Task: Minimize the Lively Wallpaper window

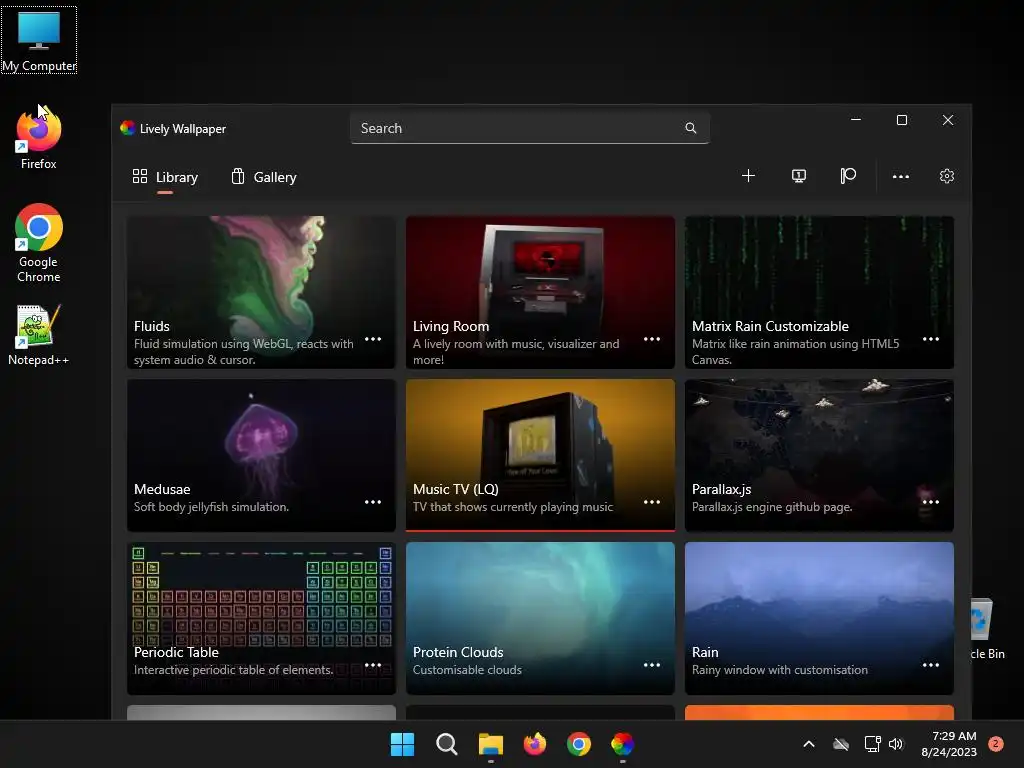Action: click(856, 120)
